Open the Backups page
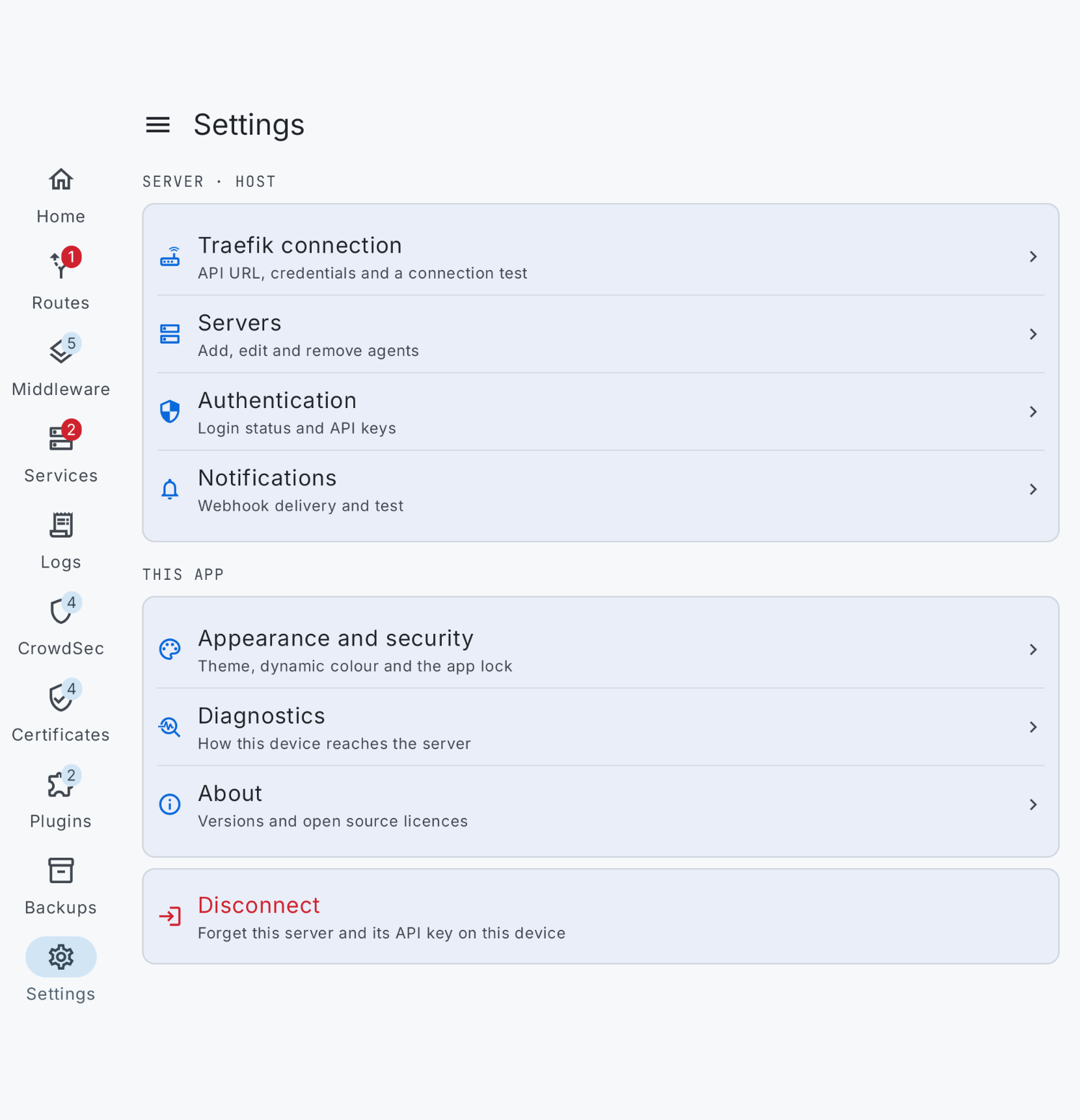 [x=61, y=886]
